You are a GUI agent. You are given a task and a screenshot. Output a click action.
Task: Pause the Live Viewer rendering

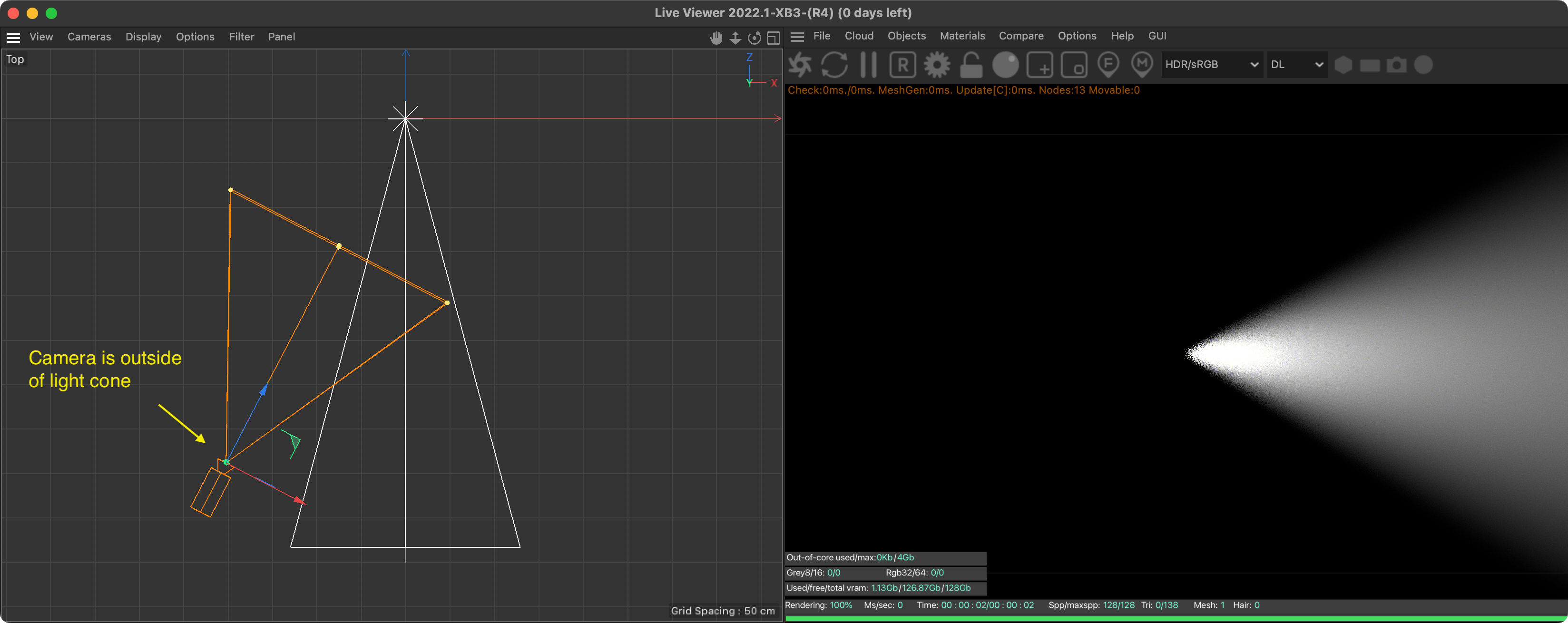(869, 65)
